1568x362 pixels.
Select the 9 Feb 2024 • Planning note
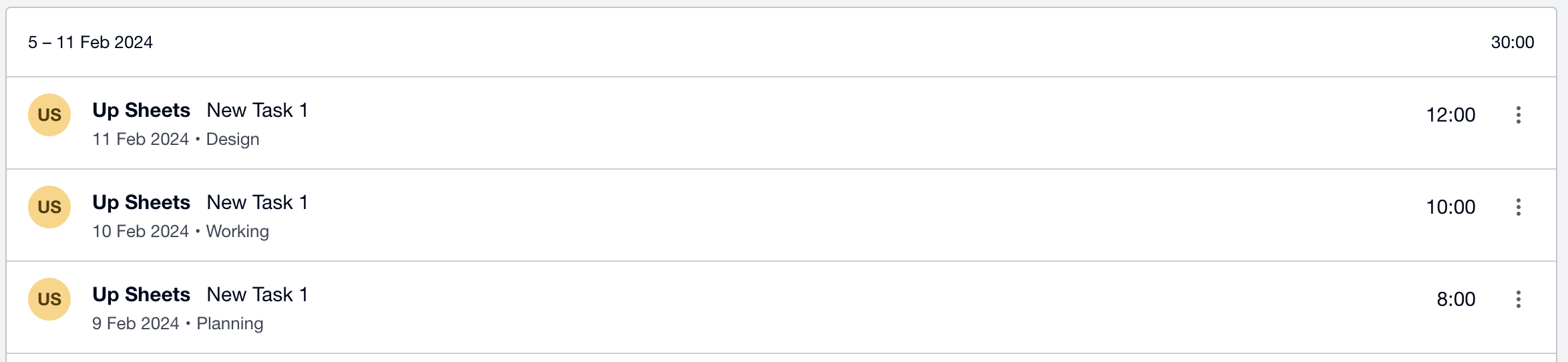pos(178,323)
